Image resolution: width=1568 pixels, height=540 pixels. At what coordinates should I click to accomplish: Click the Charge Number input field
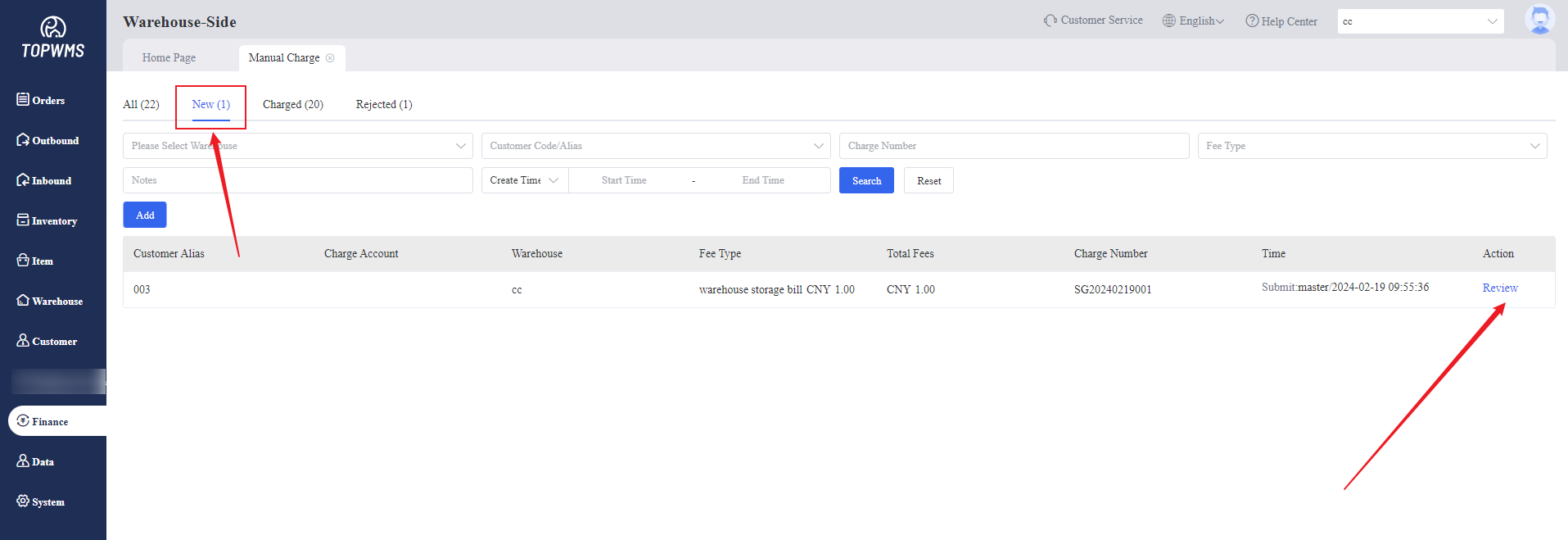point(1014,146)
